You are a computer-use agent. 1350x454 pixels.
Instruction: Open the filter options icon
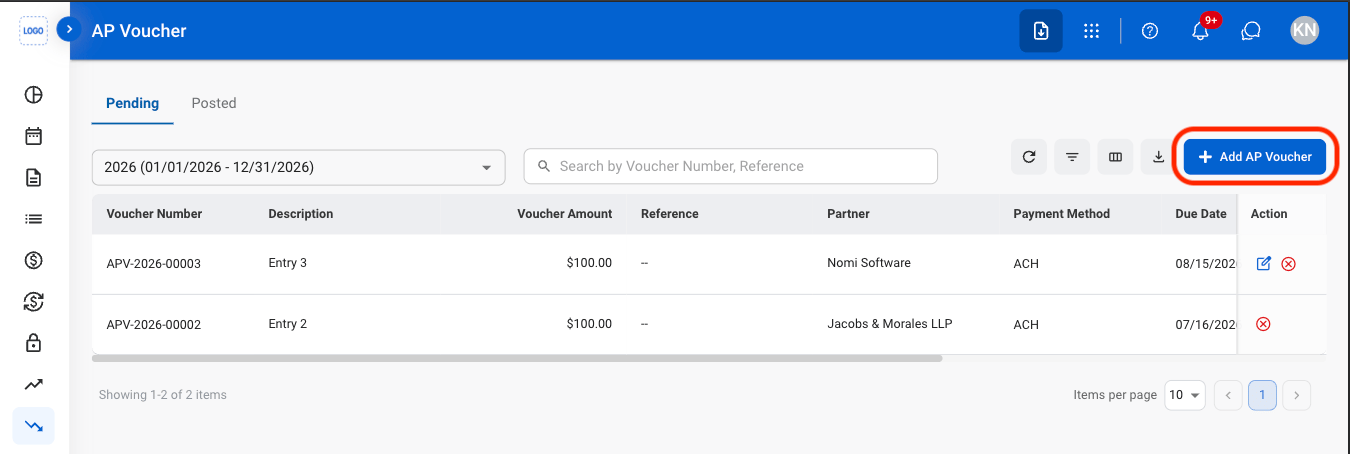1072,157
